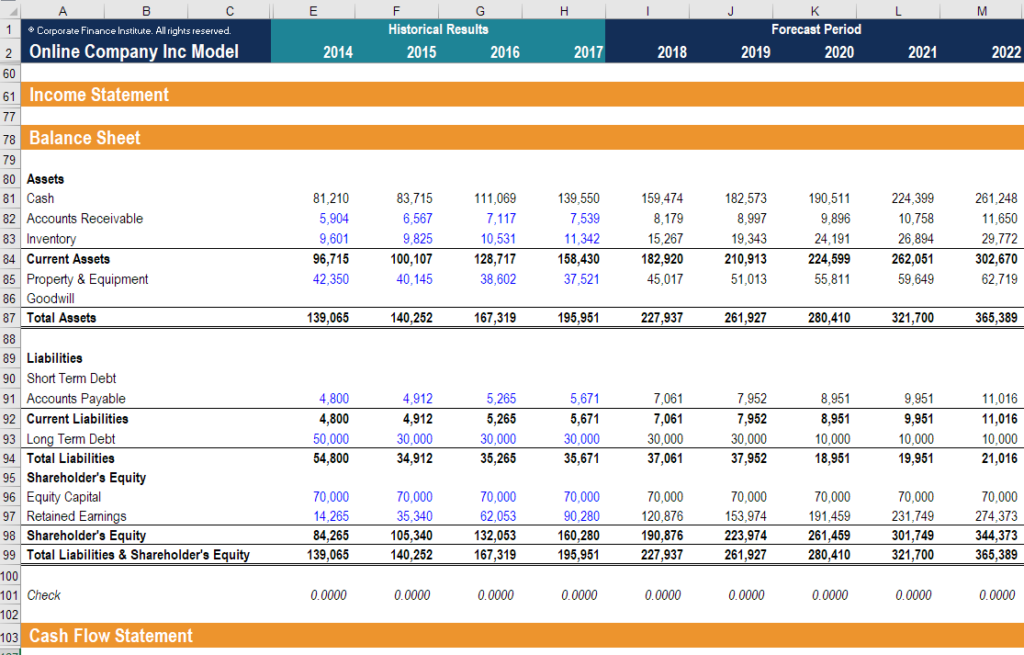Select the 2022 Check value cell
Image resolution: width=1024 pixels, height=655 pixels.
pos(998,594)
